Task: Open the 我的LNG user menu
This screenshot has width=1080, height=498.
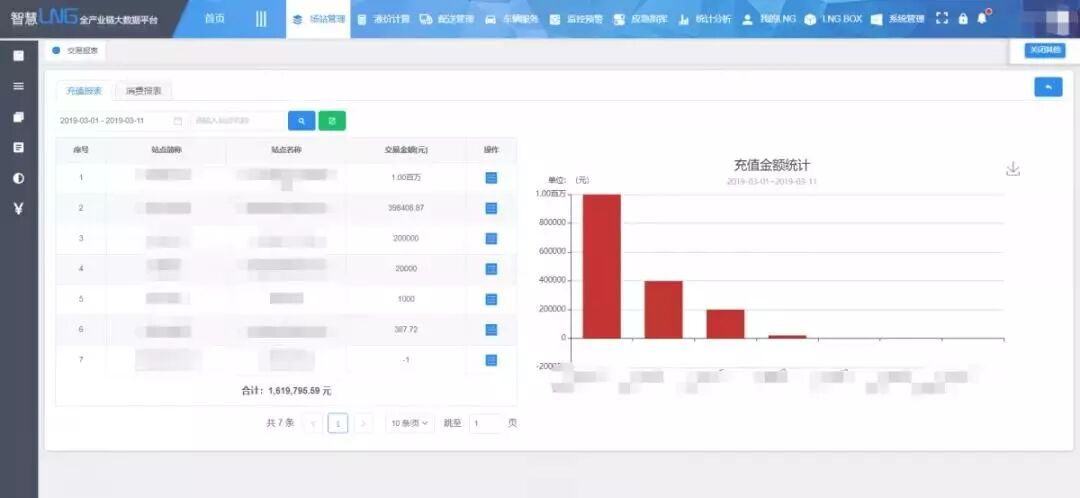Action: click(769, 19)
